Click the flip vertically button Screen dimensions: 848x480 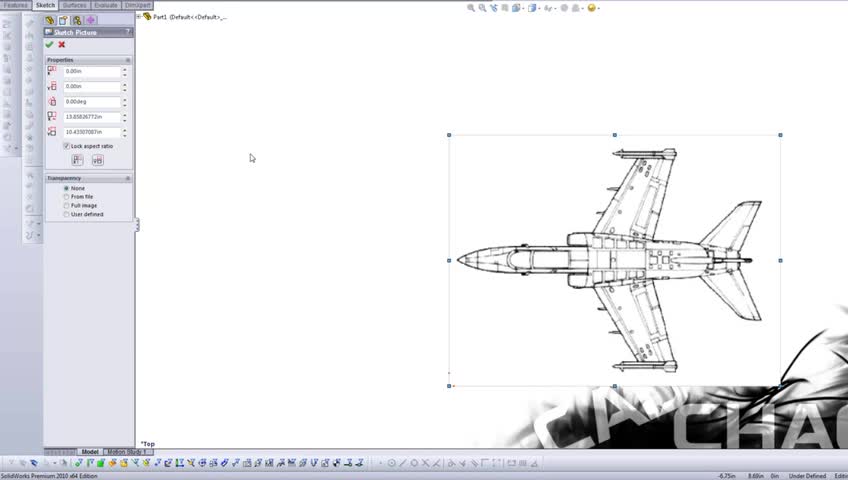pyautogui.click(x=97, y=160)
